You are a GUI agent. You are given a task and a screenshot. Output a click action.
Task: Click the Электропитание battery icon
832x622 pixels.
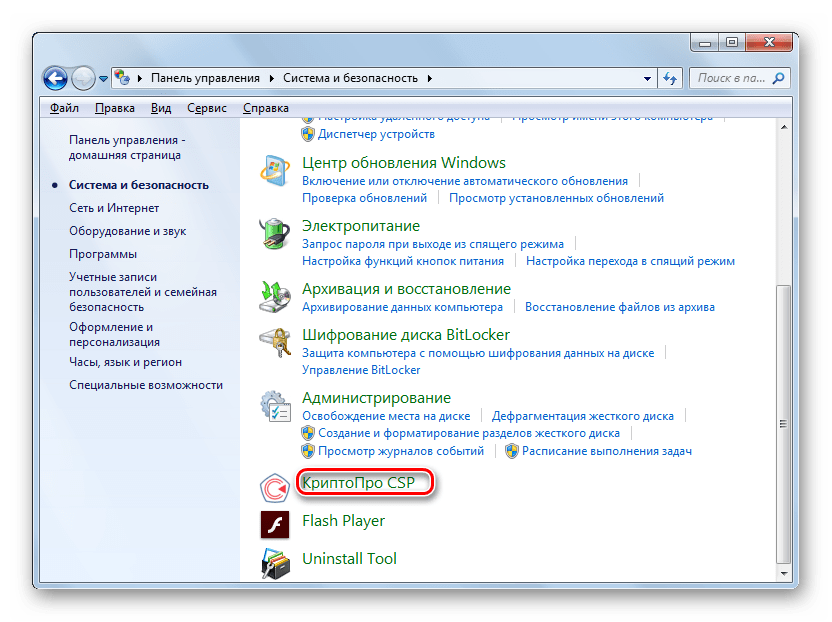point(274,234)
